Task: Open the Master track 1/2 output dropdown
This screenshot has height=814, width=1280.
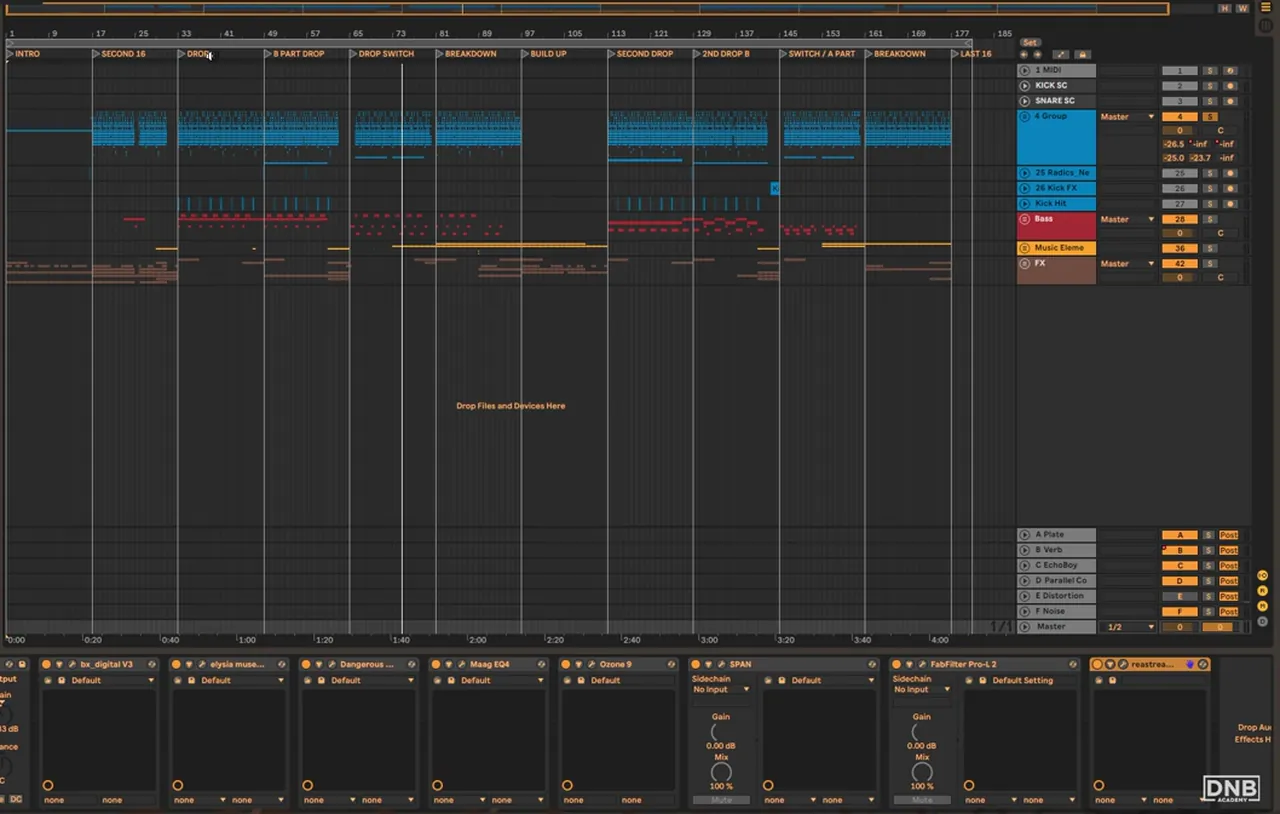Action: (1127, 627)
